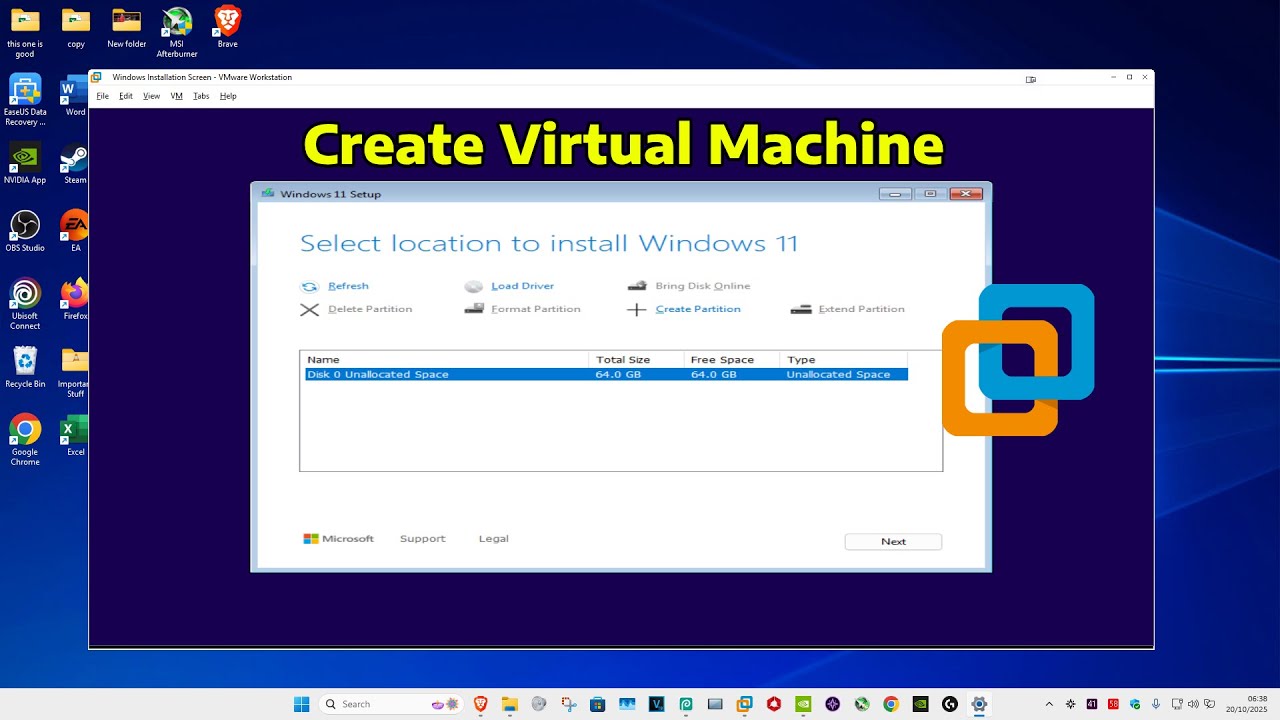
Task: Click the microphone tray icon
Action: coord(1156,704)
